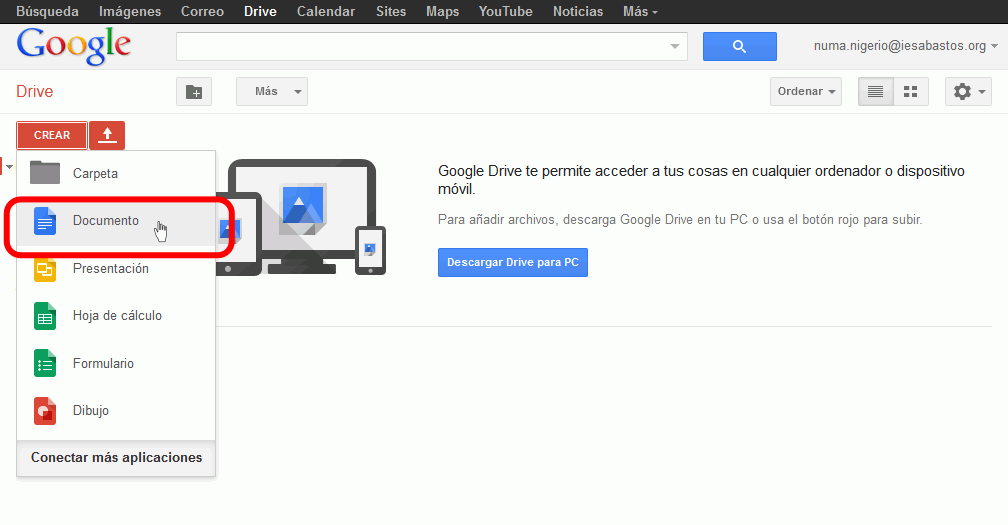Viewport: 1008px width, 525px height.
Task: Open Noticias in the top bar
Action: coord(578,12)
